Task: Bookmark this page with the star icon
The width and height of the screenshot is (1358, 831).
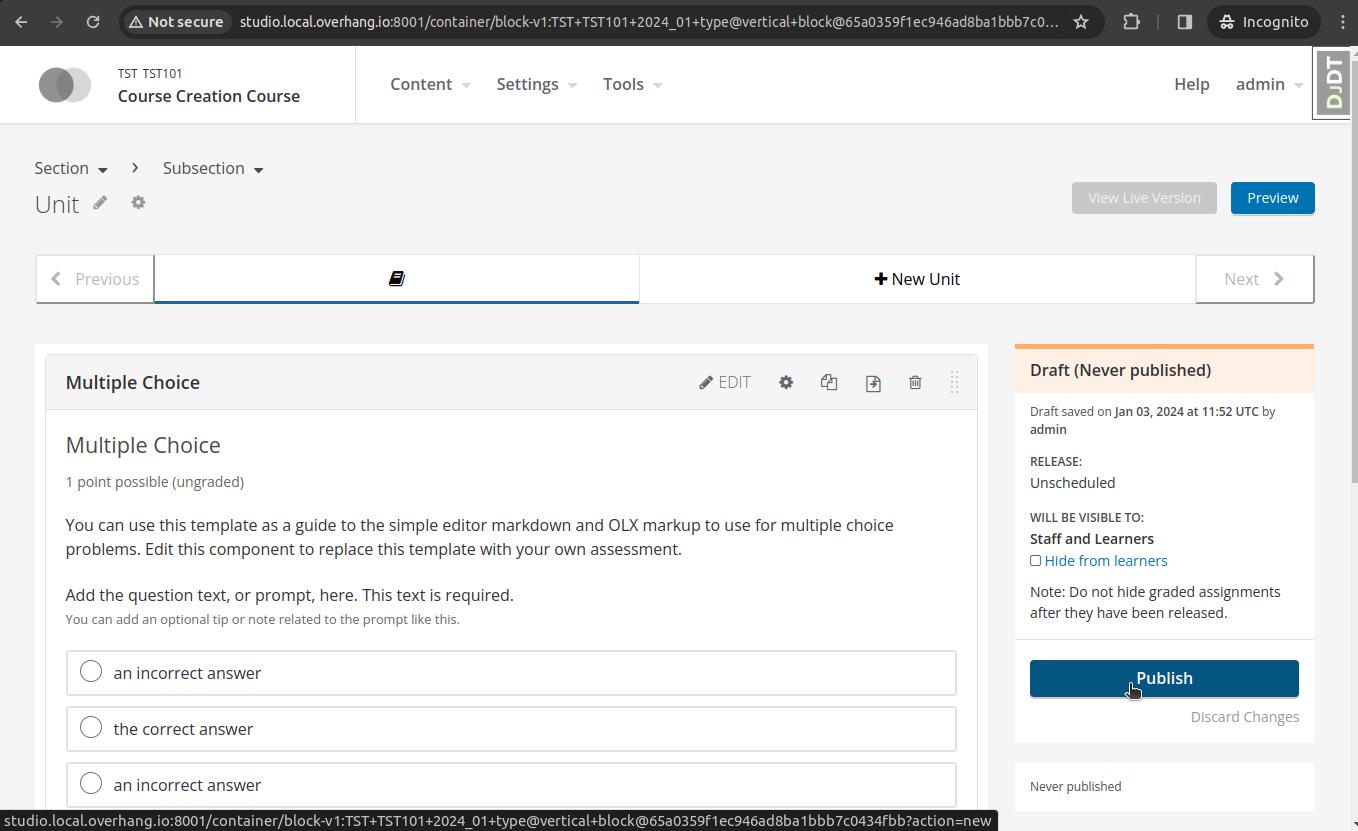Action: click(1081, 22)
